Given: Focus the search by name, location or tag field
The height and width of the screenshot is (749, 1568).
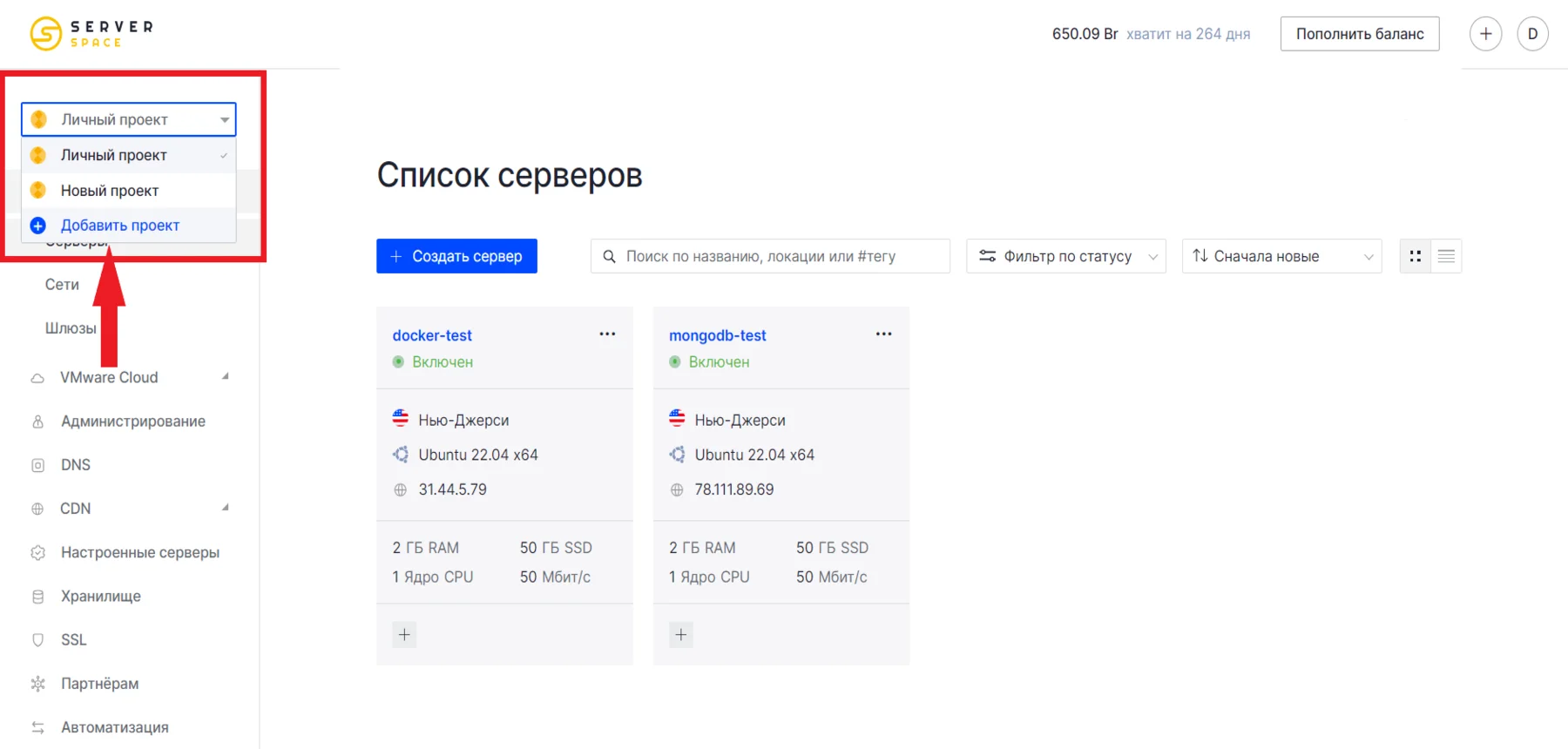Looking at the screenshot, I should point(770,256).
